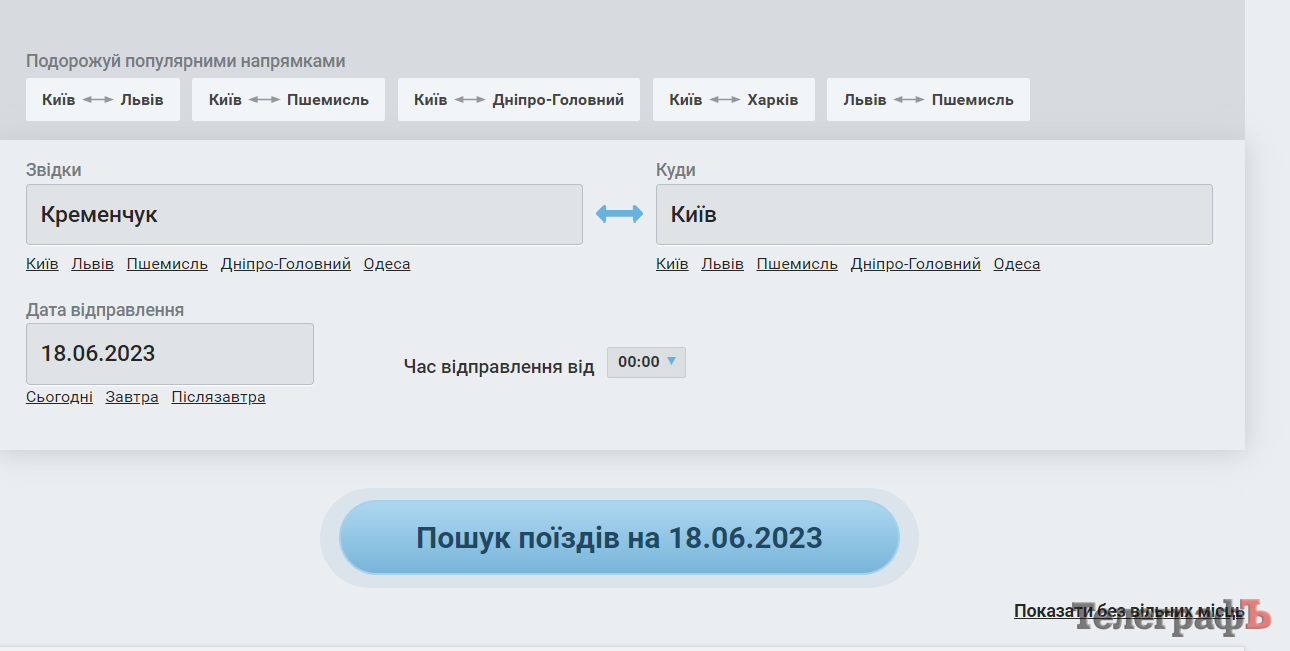Click the Куди field containing Київ
Image resolution: width=1290 pixels, height=651 pixels.
point(934,214)
